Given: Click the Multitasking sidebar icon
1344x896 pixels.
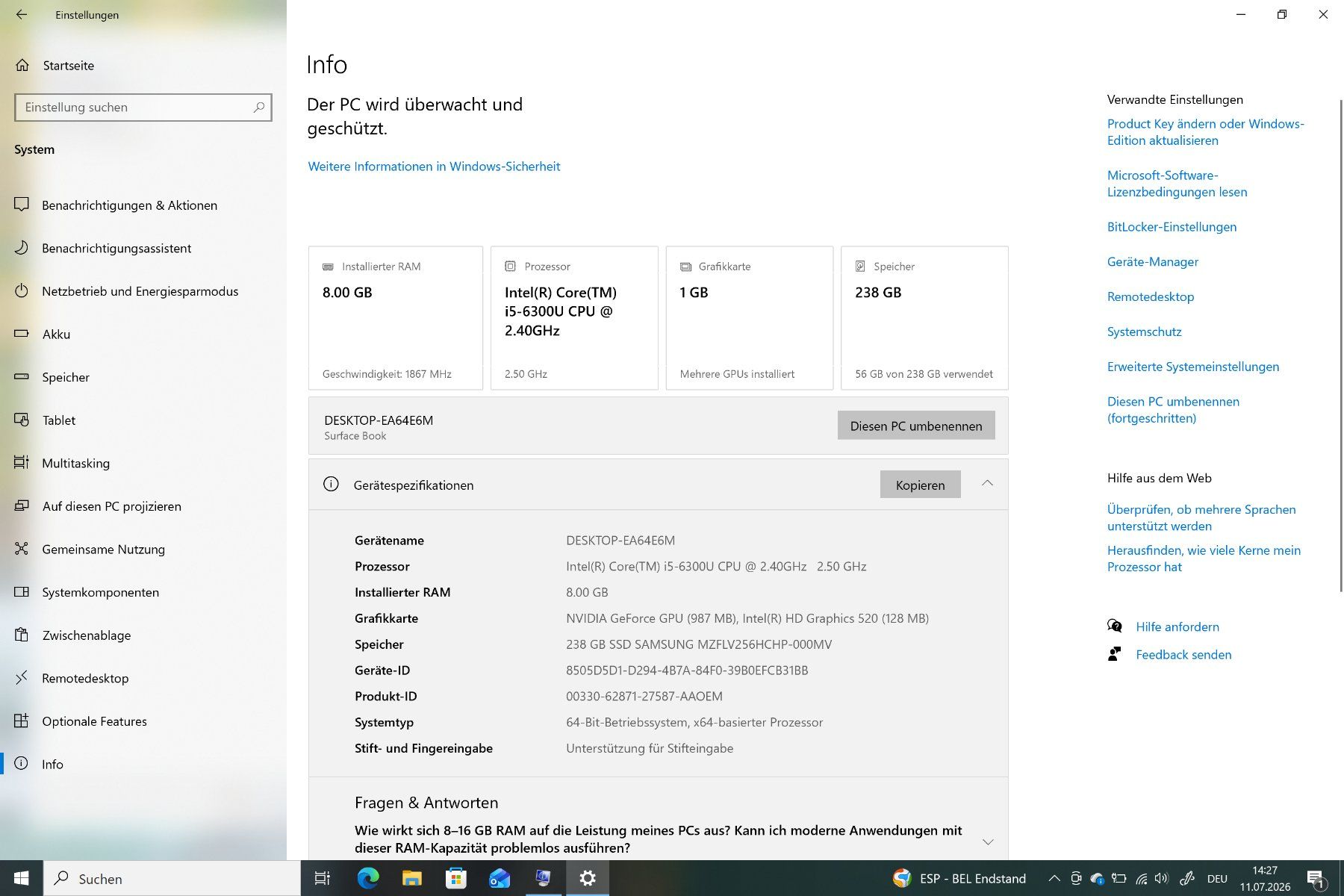Looking at the screenshot, I should 22,463.
